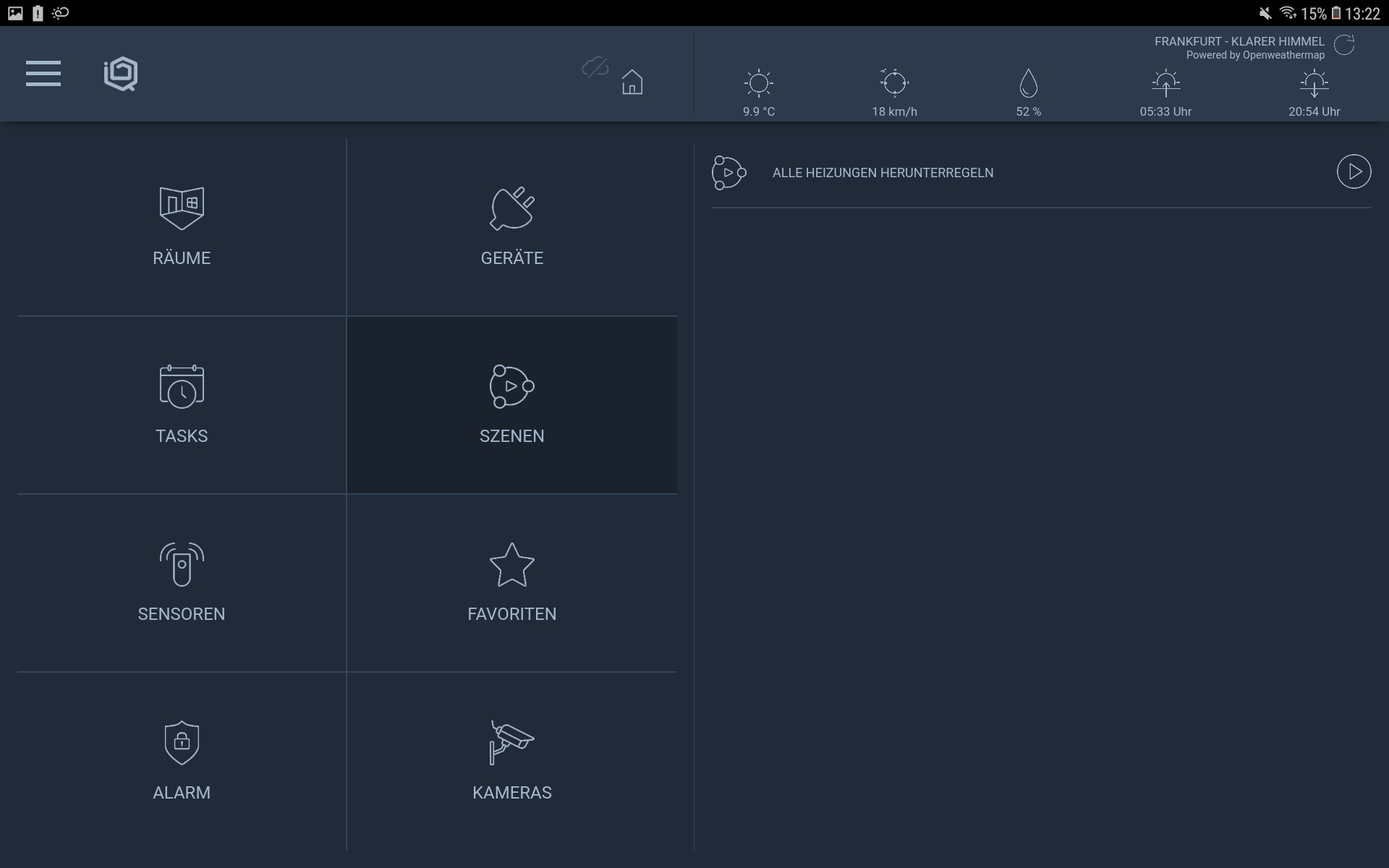Viewport: 1389px width, 868px height.
Task: Tap the humidity droplet icon
Action: pos(1028,84)
